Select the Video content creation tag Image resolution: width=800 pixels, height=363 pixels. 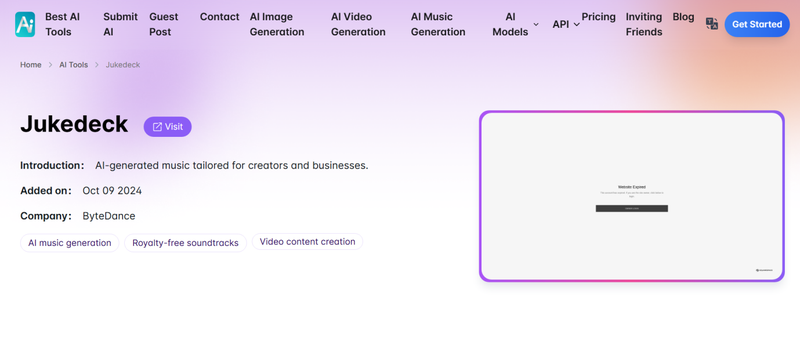[307, 242]
